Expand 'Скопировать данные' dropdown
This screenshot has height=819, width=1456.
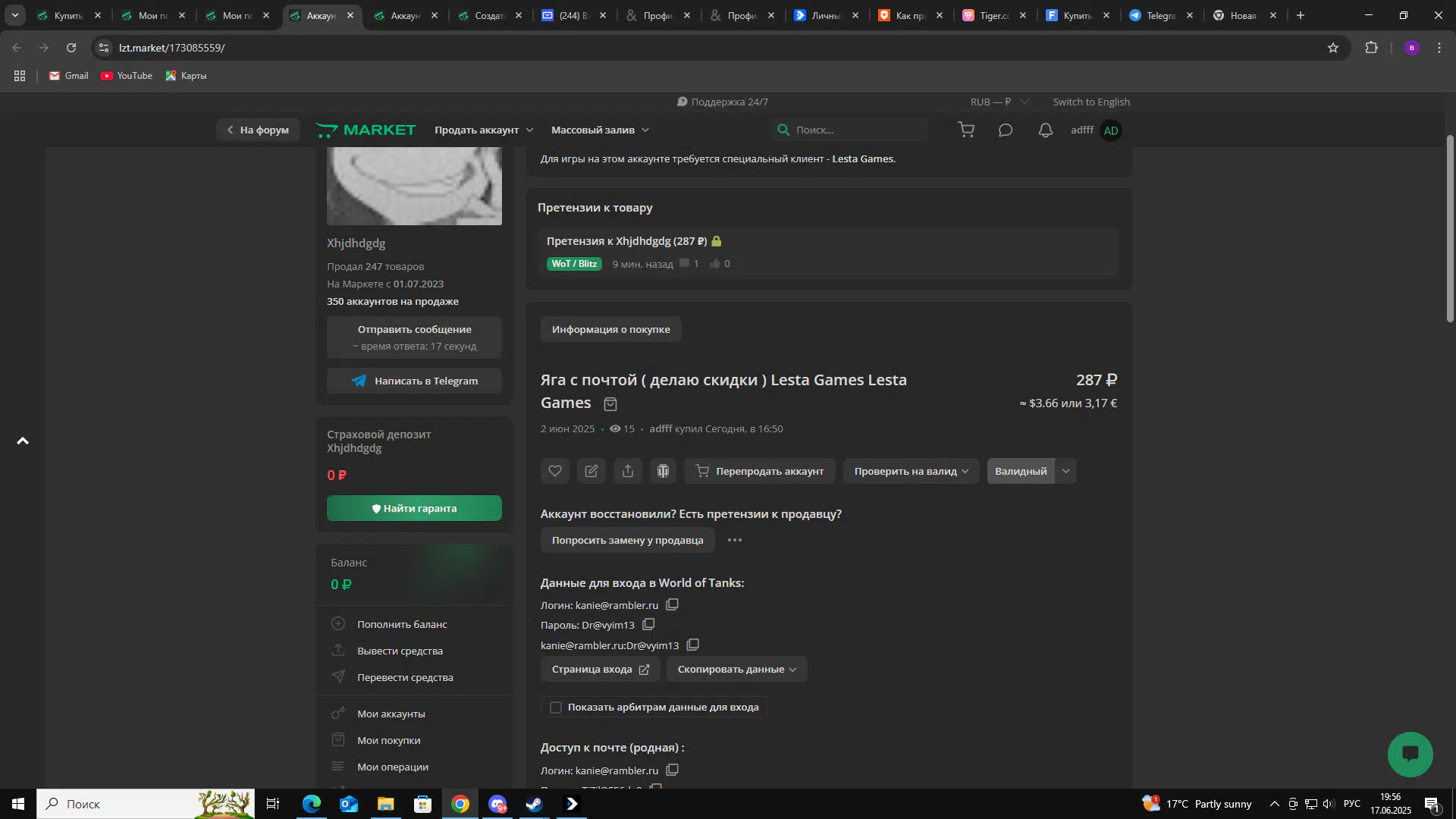[736, 669]
